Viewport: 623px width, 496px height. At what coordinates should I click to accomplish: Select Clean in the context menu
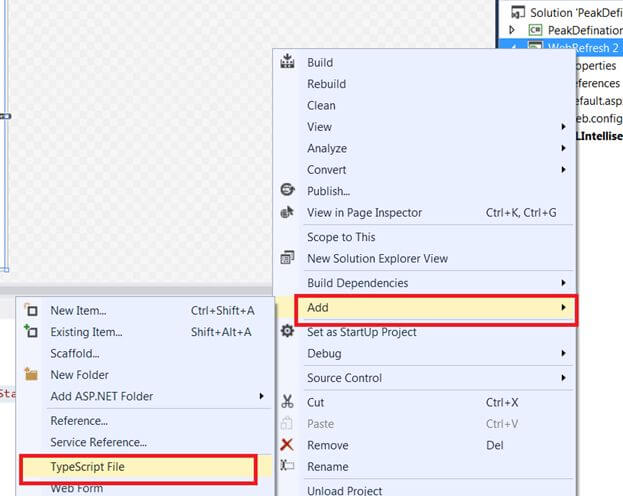(x=425, y=105)
